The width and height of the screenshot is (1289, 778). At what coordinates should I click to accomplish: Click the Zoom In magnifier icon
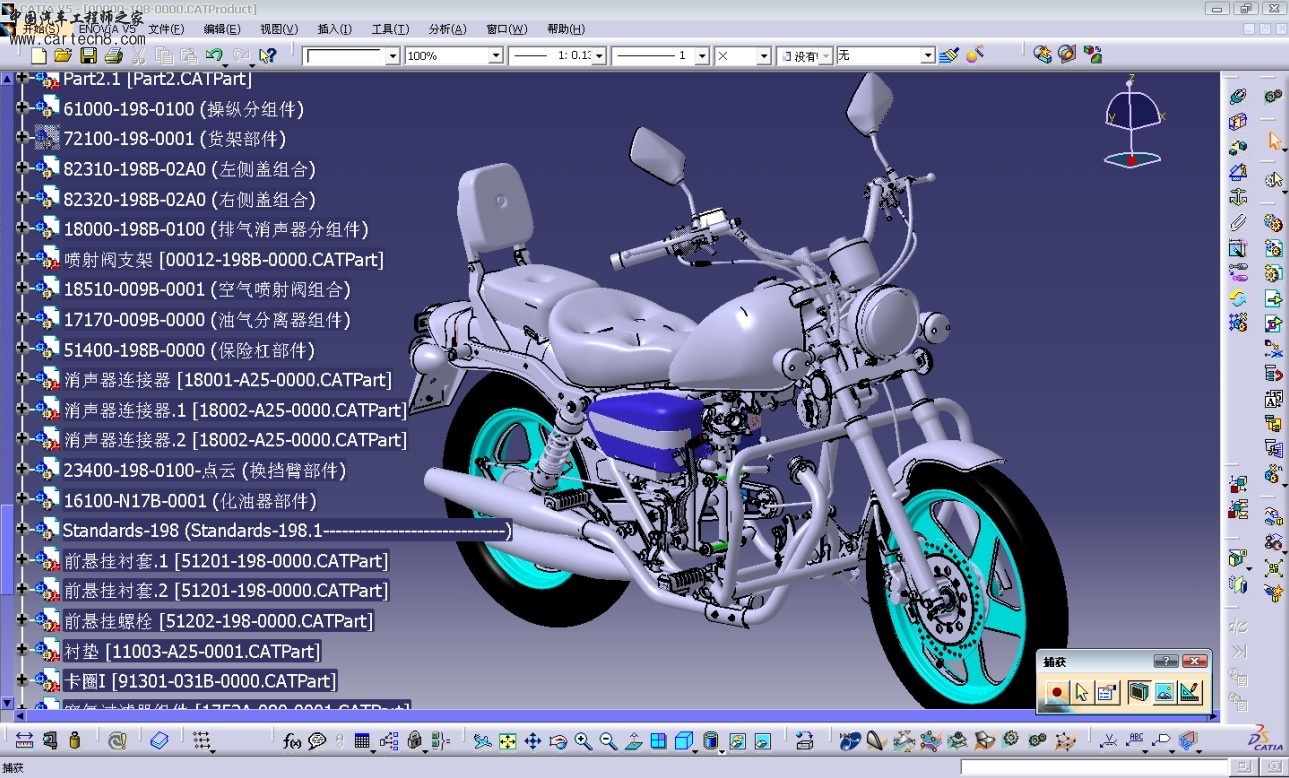(583, 741)
